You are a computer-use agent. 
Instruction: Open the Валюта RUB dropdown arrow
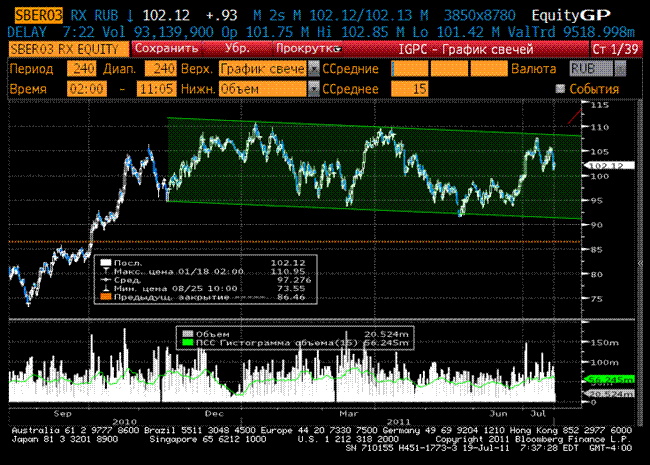click(x=620, y=69)
